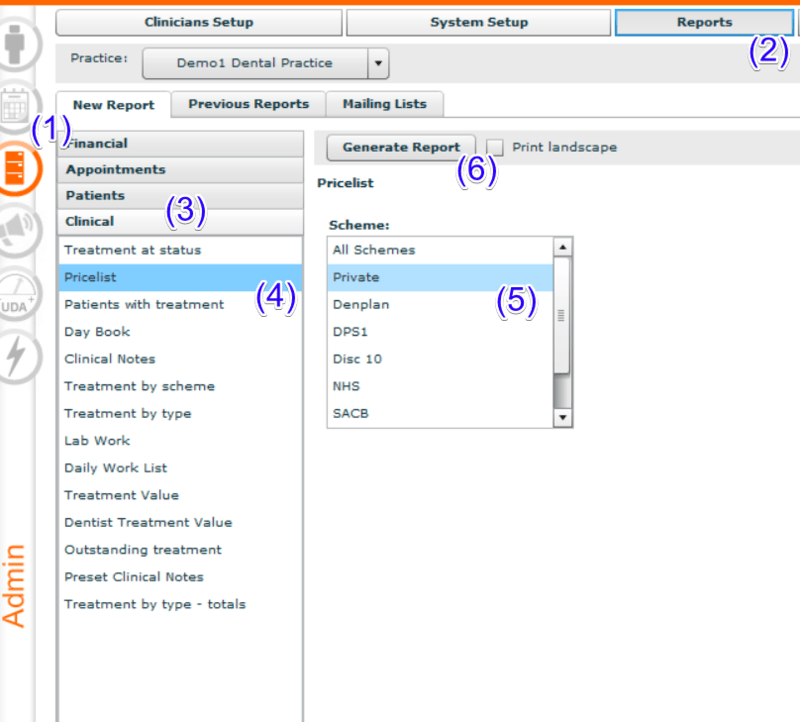Select the orange Admin cabinet icon

(x=19, y=167)
